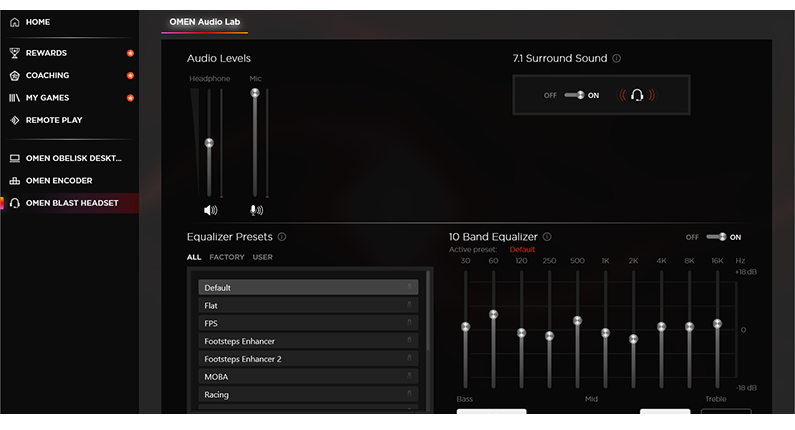Click the OMEN Blast Headset headphone icon
The height and width of the screenshot is (430, 795).
(x=15, y=203)
